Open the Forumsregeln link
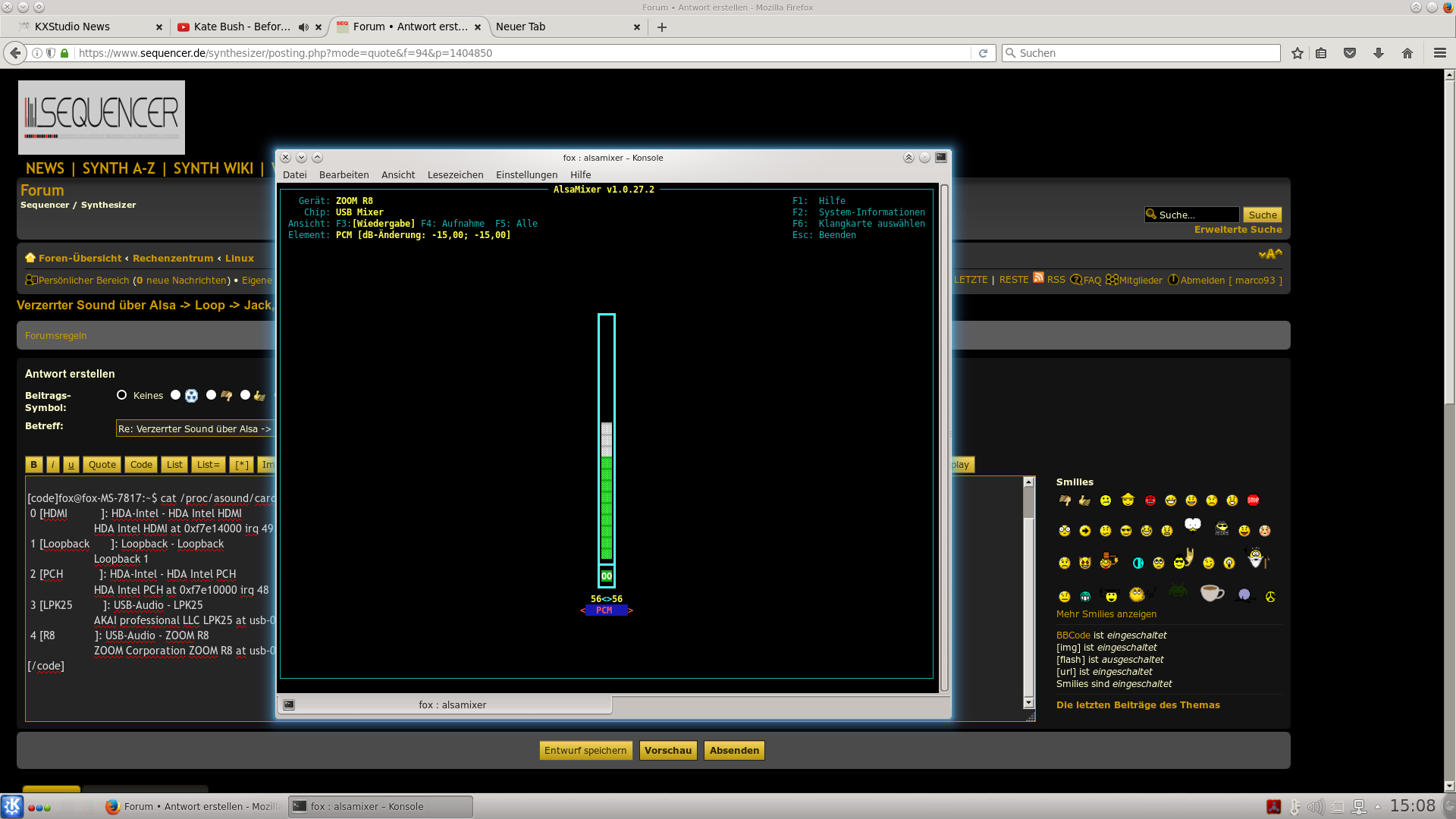The image size is (1456, 819). (x=55, y=335)
